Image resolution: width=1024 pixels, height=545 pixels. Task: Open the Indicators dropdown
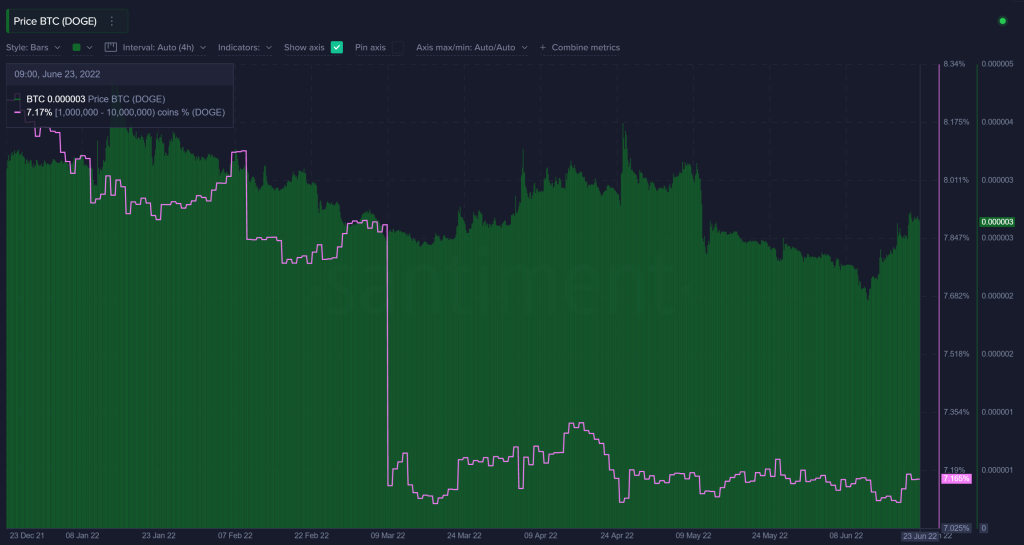245,47
